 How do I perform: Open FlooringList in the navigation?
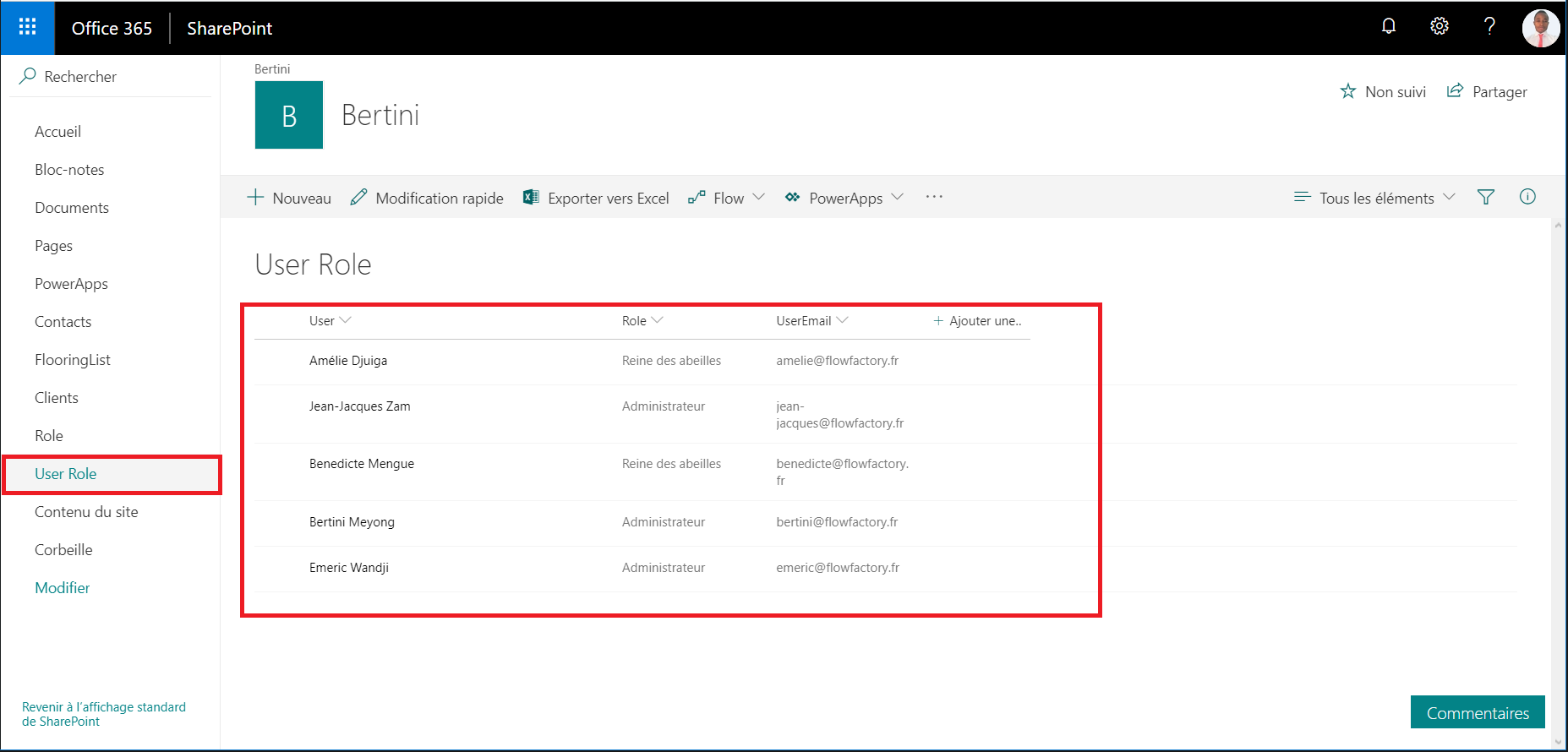(x=73, y=360)
